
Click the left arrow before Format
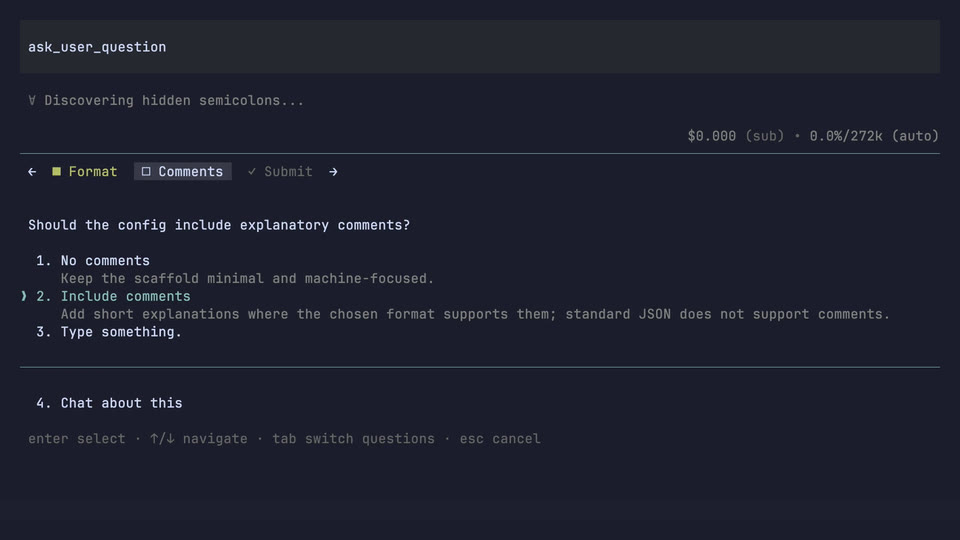coord(32,172)
